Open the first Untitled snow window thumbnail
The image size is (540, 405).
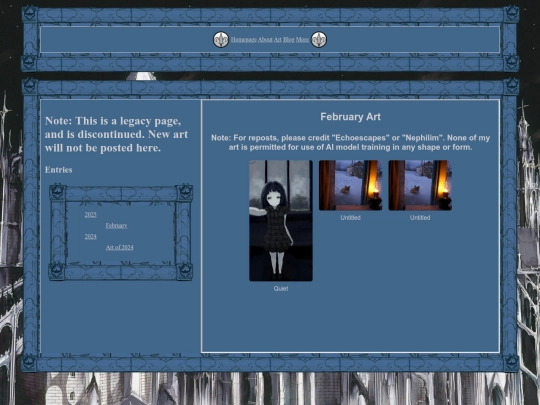click(351, 185)
